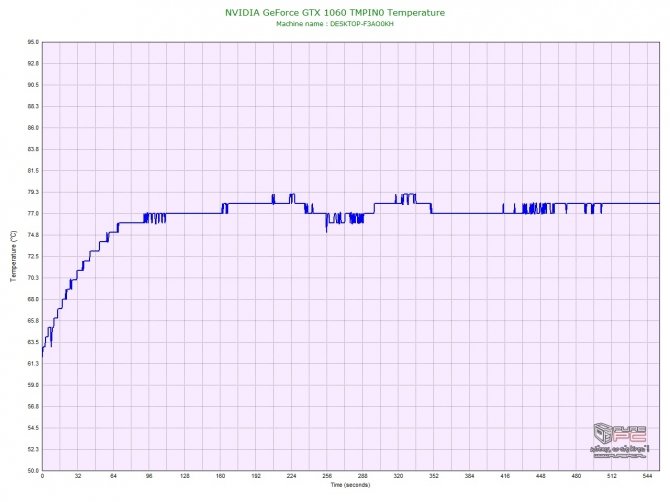
Task: Click the 72.5 temperature axis label
Action: [x=33, y=256]
